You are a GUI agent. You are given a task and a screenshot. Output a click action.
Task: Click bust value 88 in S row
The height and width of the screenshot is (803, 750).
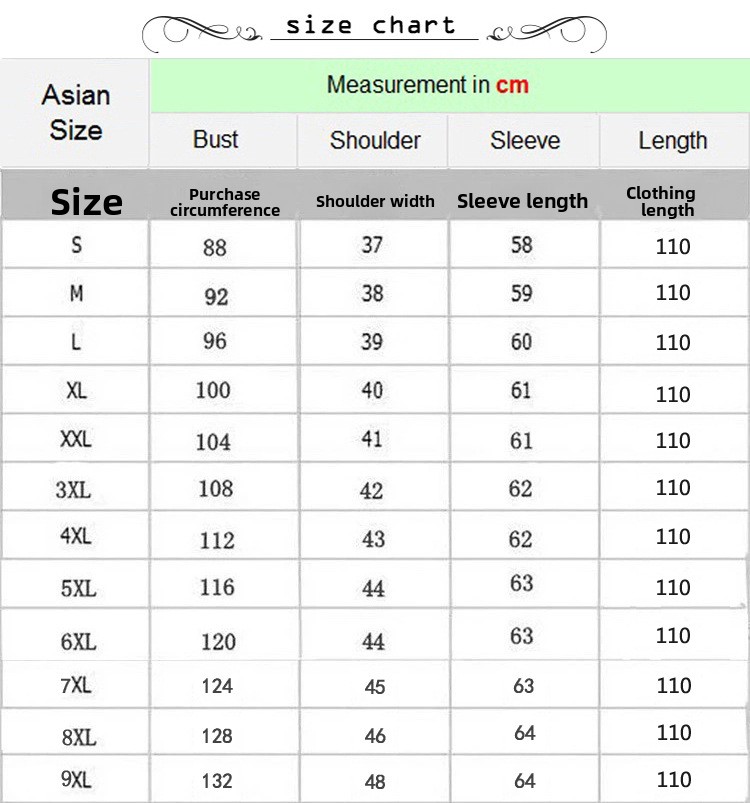[215, 247]
